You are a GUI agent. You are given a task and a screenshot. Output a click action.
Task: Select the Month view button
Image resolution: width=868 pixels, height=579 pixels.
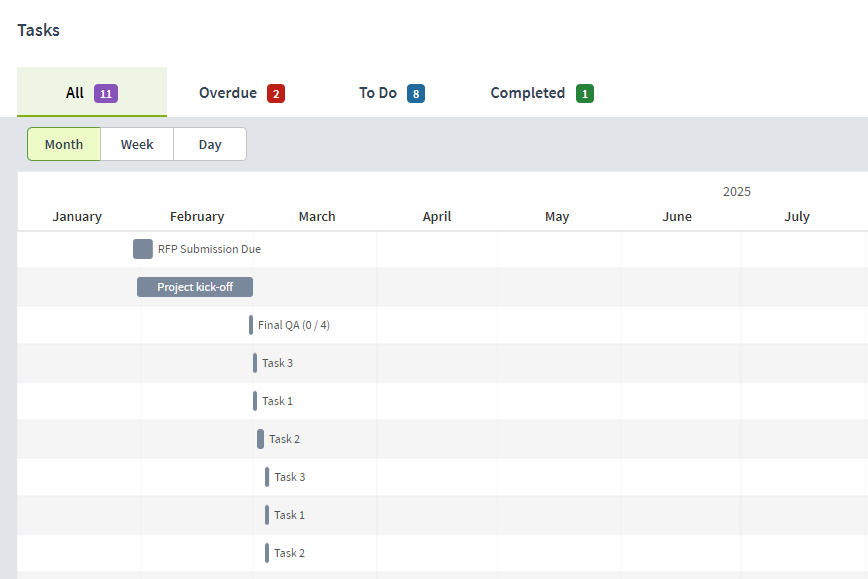pyautogui.click(x=64, y=144)
